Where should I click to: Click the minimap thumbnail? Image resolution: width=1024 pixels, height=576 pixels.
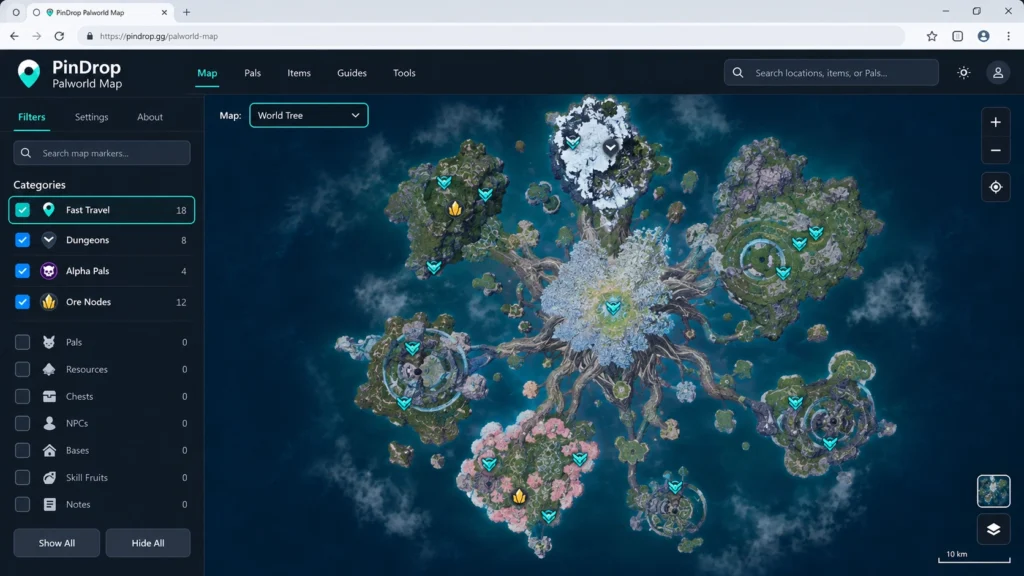tap(993, 491)
